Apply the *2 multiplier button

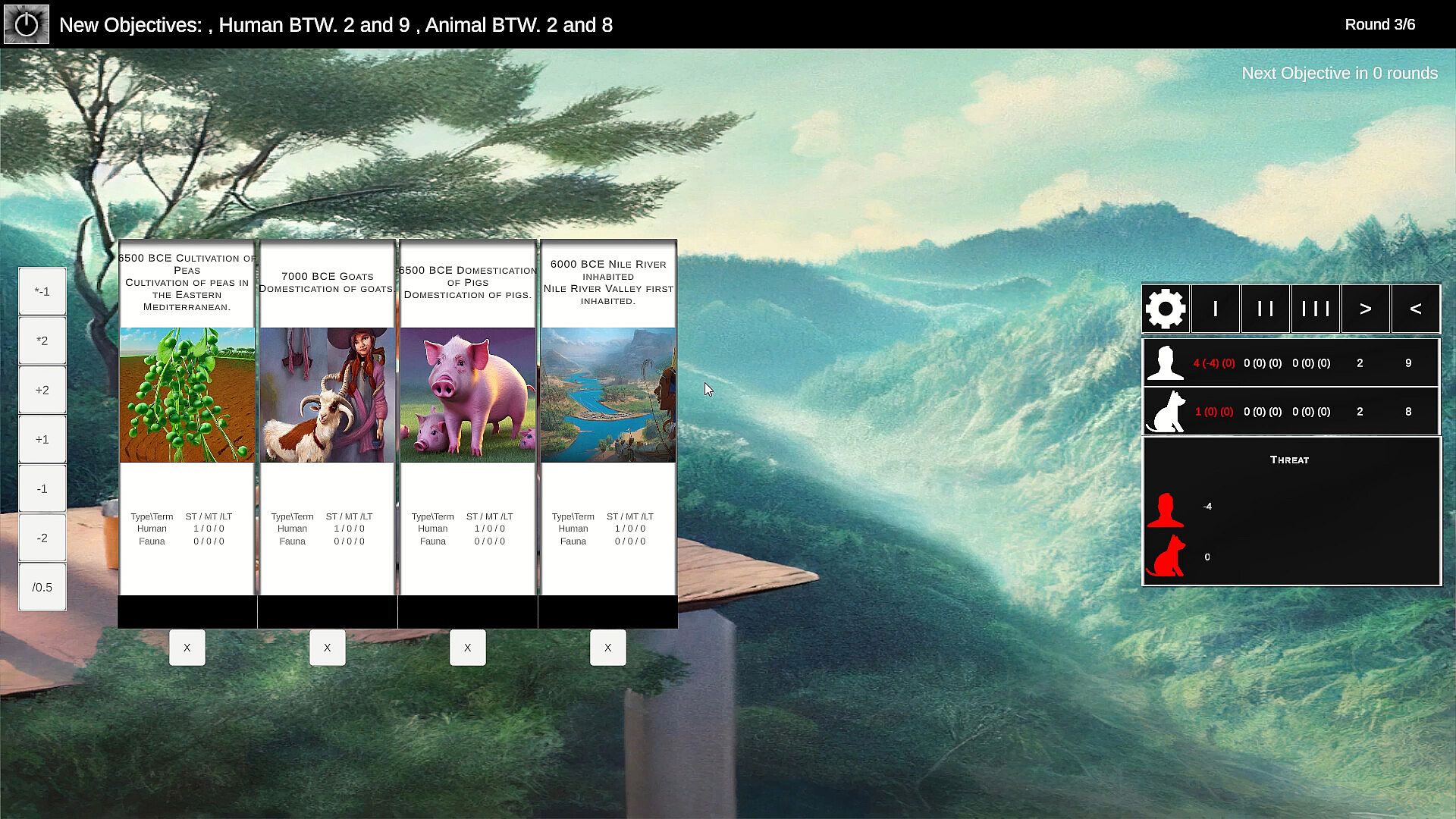click(x=42, y=340)
